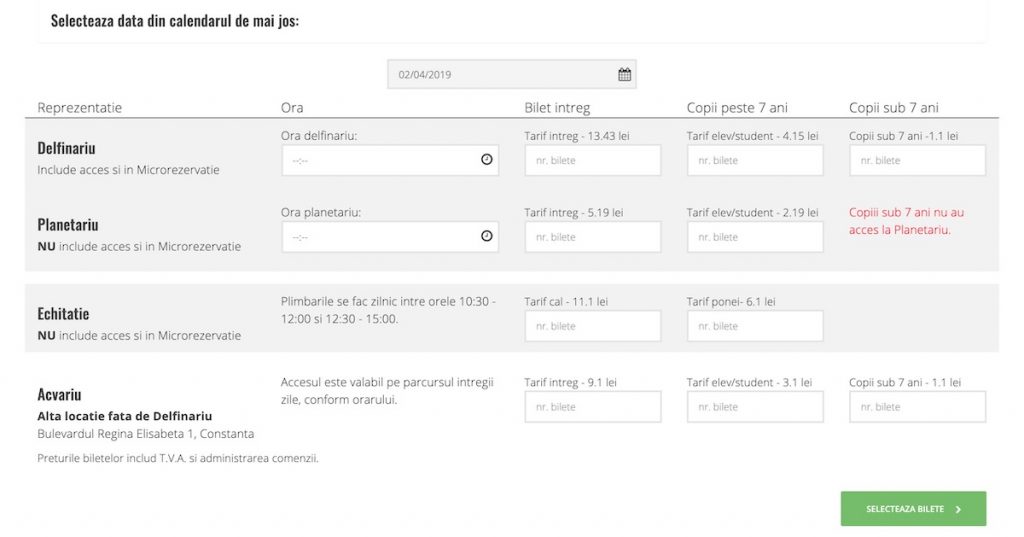Open the Ora delfinariu time field
The height and width of the screenshot is (537, 1024).
tap(390, 160)
